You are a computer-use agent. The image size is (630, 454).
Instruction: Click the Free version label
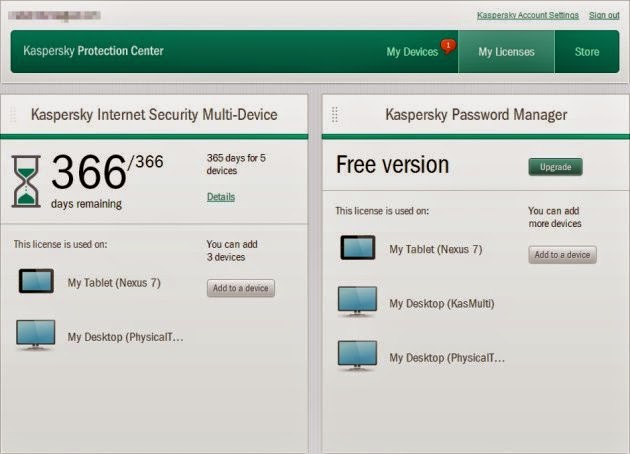(393, 165)
